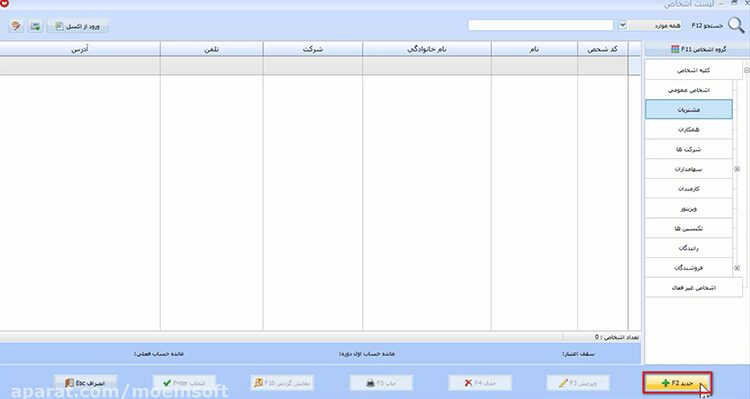
Task: Sort by the آدرس column header
Action: coord(80,49)
